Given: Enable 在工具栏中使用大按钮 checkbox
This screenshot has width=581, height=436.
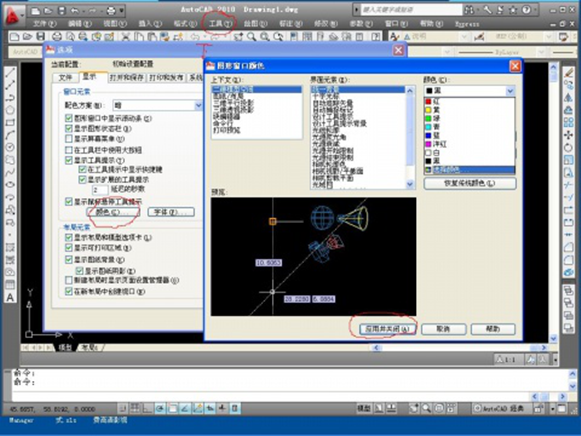Looking at the screenshot, I should tap(68, 150).
